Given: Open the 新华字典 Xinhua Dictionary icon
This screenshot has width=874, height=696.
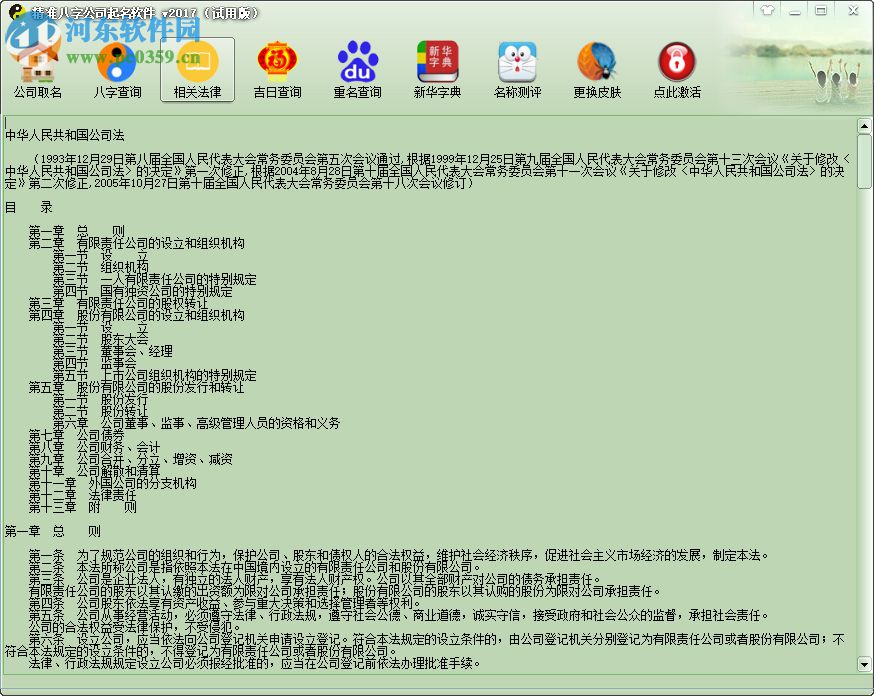Looking at the screenshot, I should 437,62.
